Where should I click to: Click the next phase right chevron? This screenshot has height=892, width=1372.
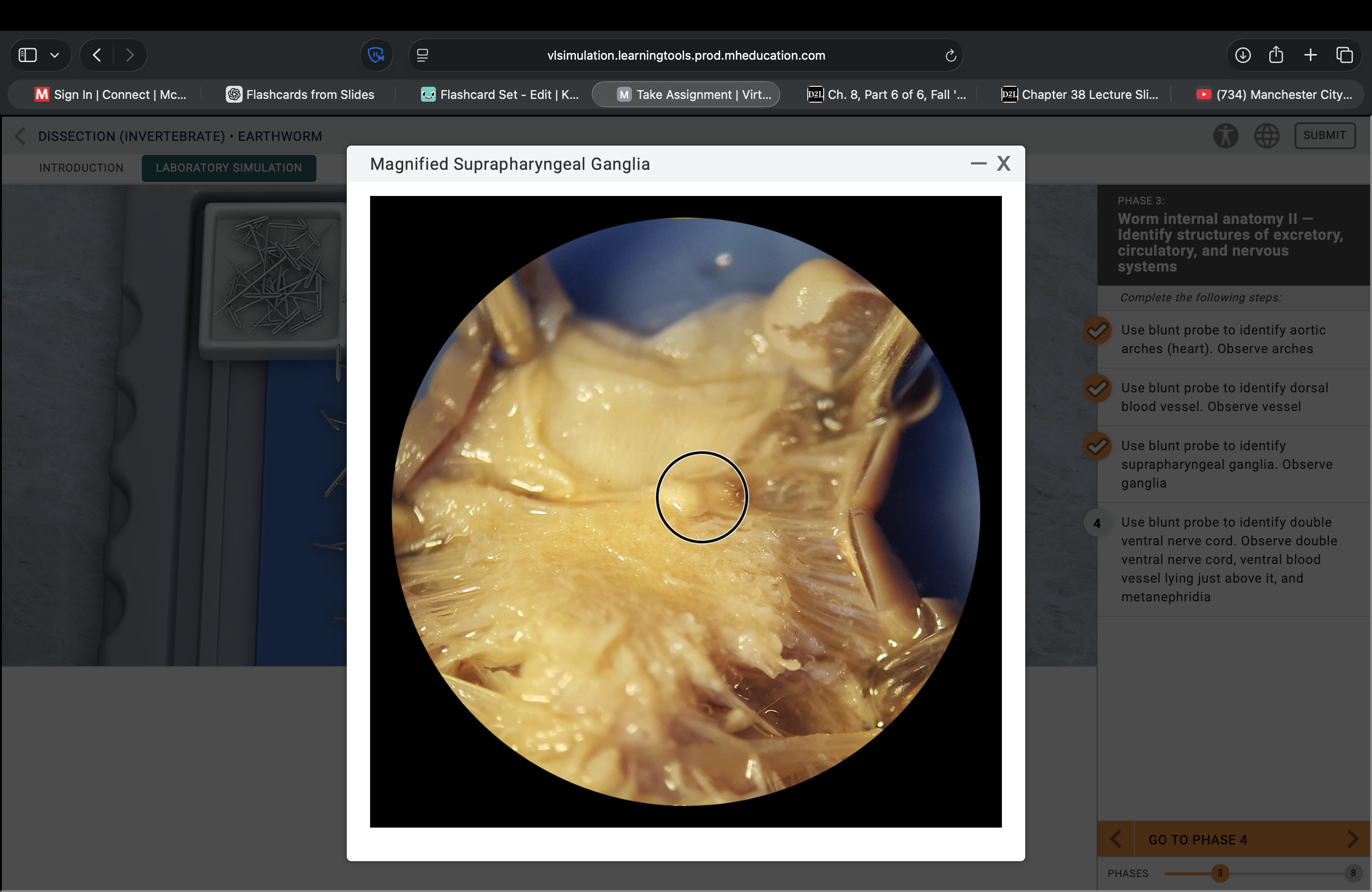pos(1352,839)
